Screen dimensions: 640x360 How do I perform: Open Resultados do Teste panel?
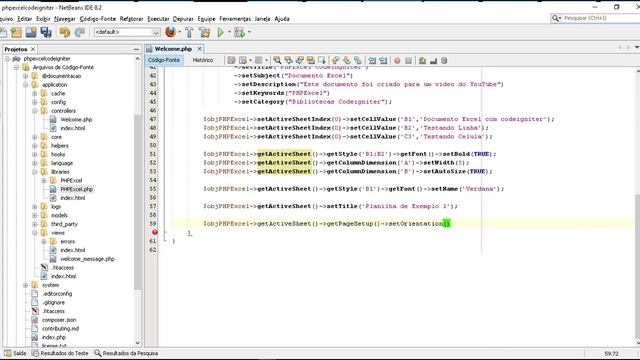point(60,353)
